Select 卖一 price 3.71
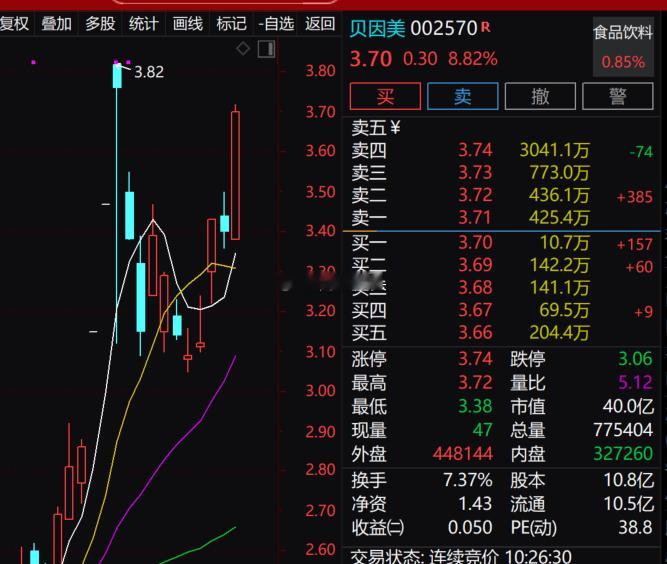The height and width of the screenshot is (564, 667). [475, 217]
